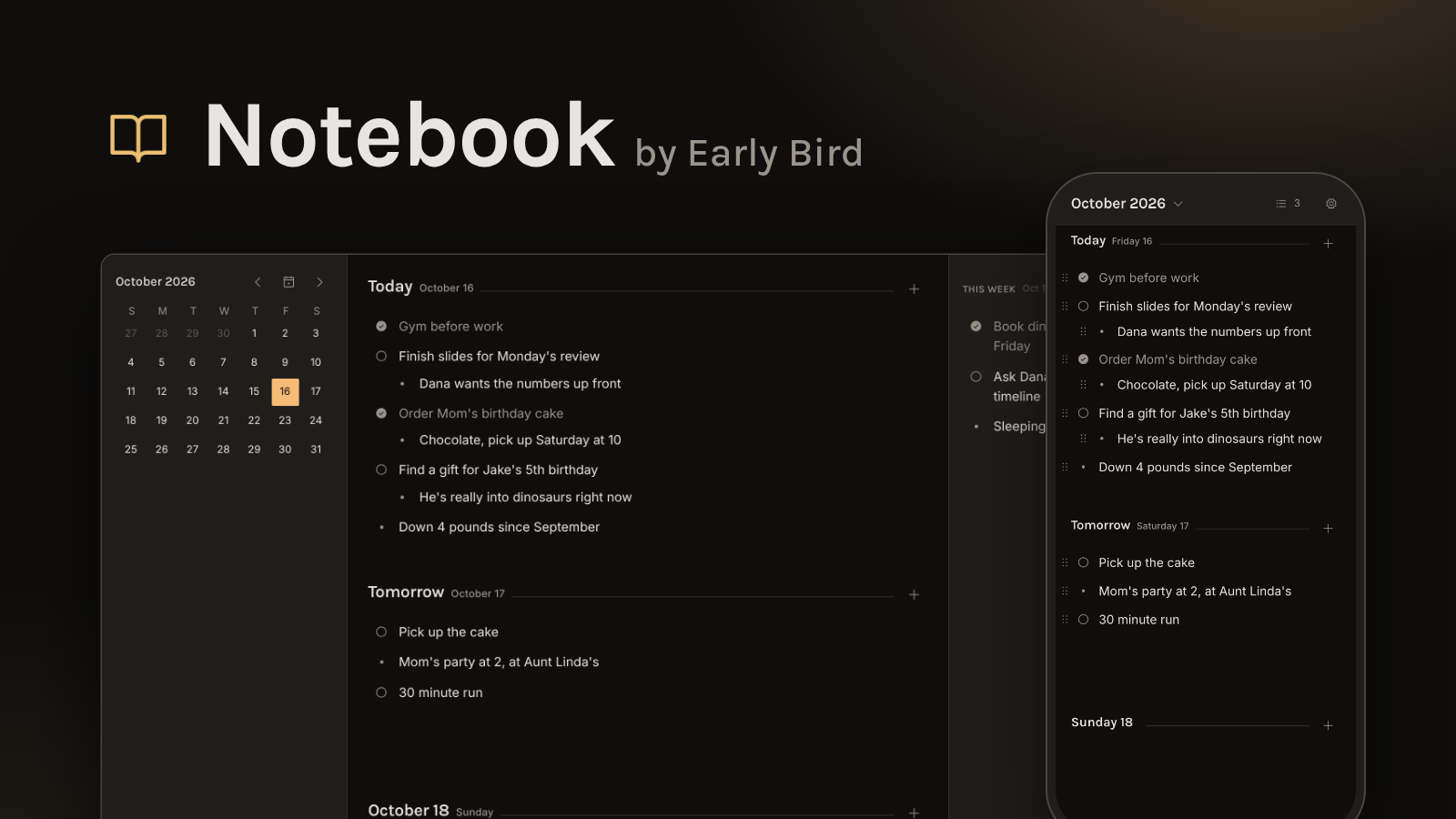
Task: Add a note to Today section in desktop view
Action: coord(914,289)
